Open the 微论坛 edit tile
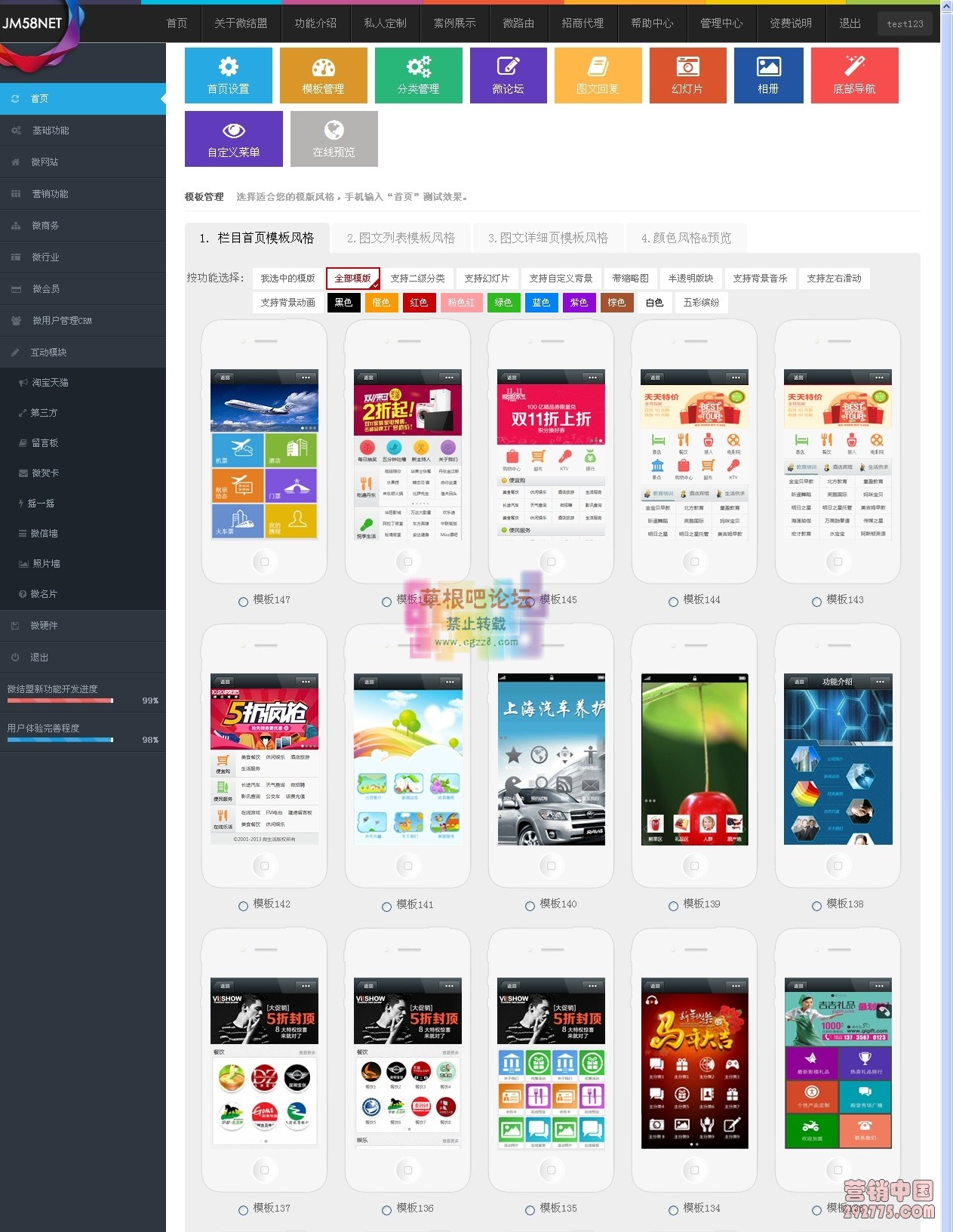 click(x=508, y=75)
